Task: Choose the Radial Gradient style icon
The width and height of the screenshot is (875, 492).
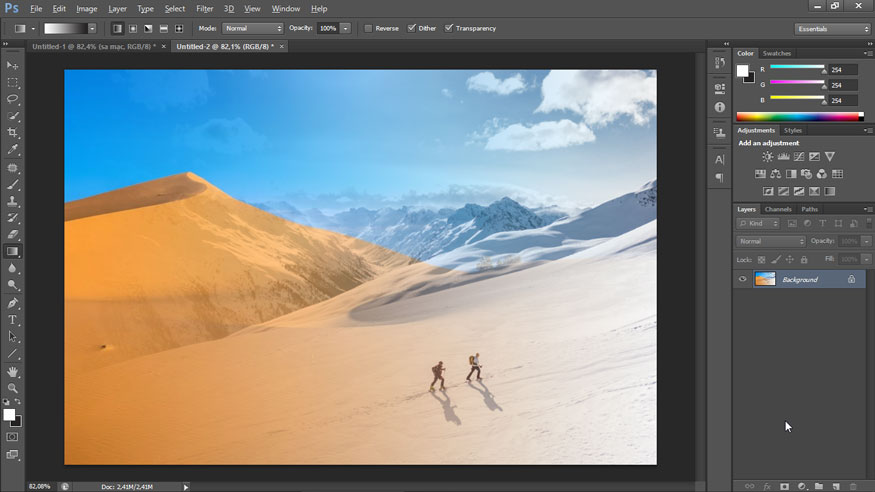Action: (x=133, y=29)
